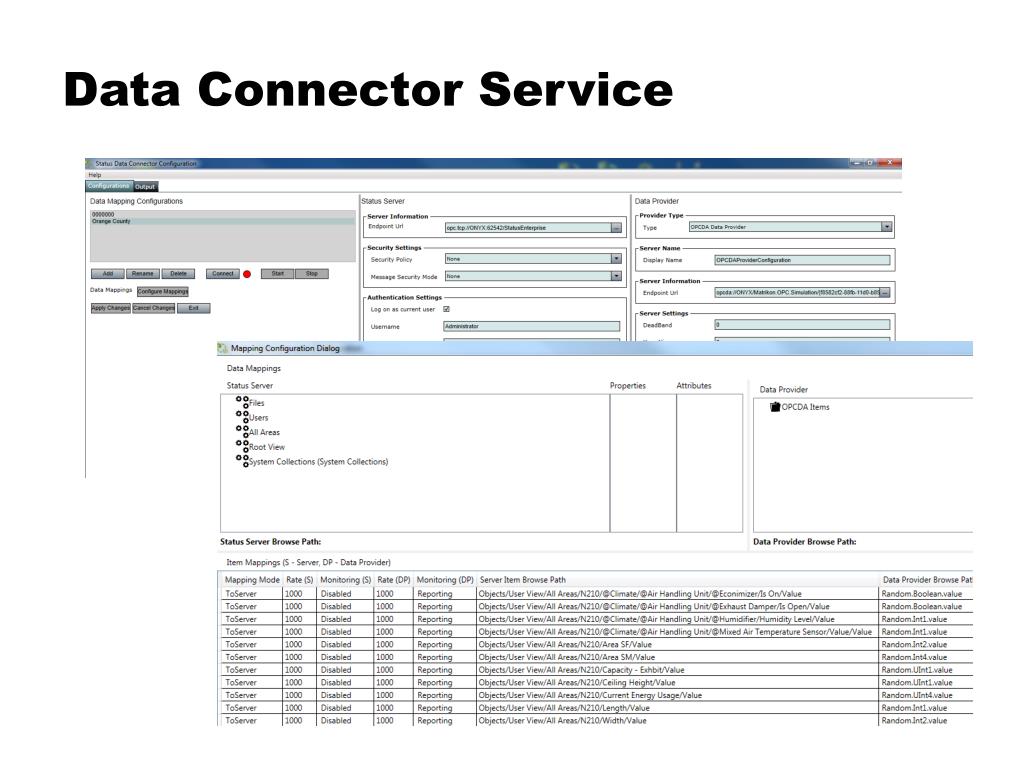Open the Help menu
The height and width of the screenshot is (768, 1024).
coord(95,175)
